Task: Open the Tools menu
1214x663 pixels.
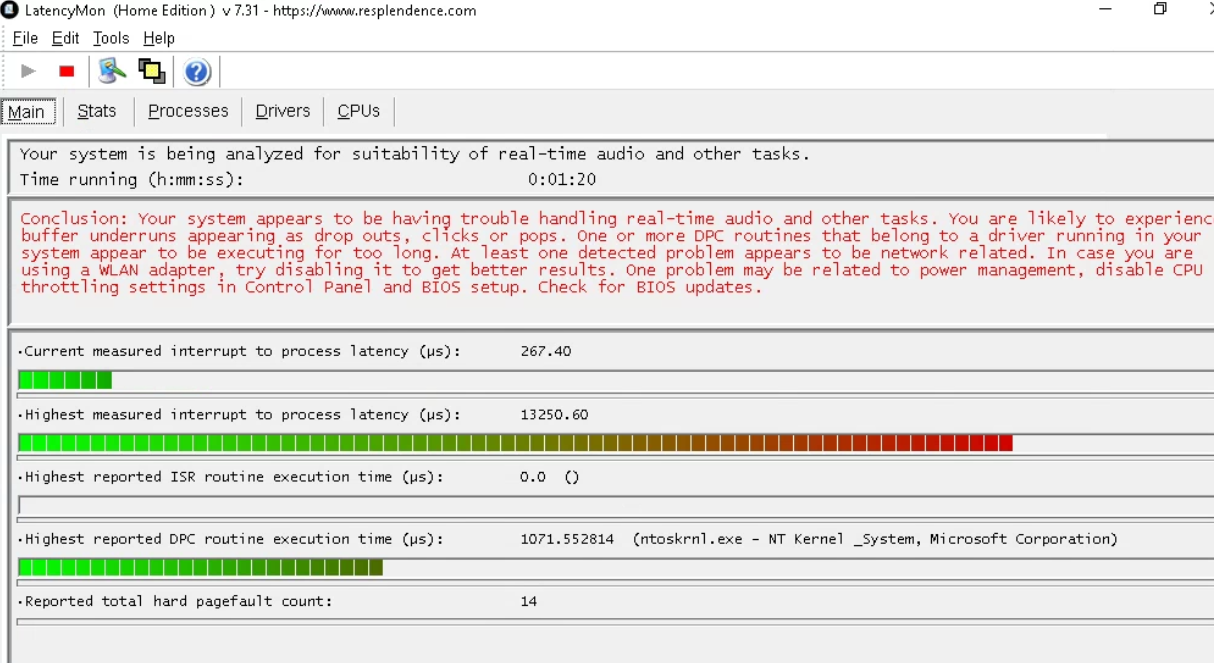Action: coord(111,38)
